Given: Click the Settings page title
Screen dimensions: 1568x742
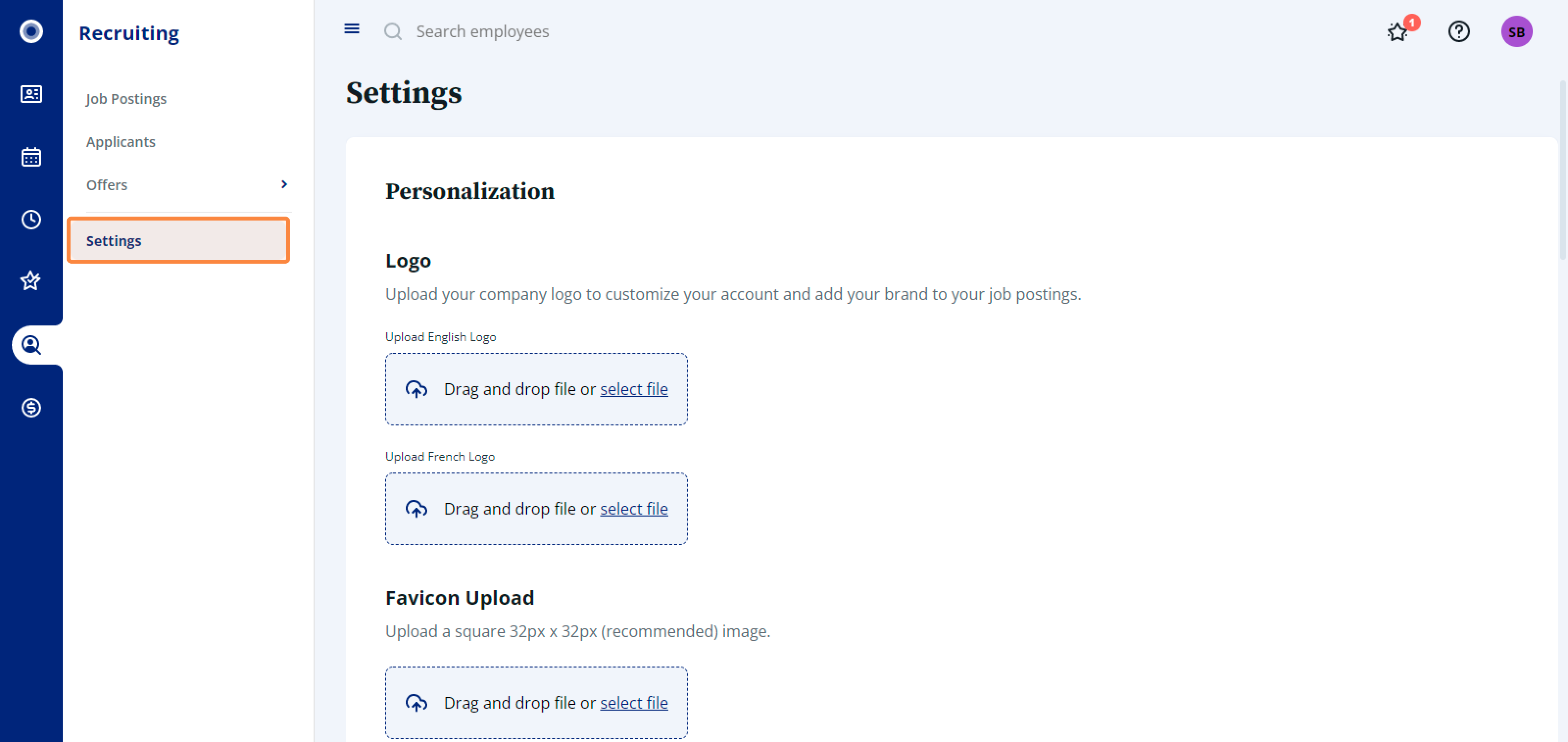Looking at the screenshot, I should point(404,93).
